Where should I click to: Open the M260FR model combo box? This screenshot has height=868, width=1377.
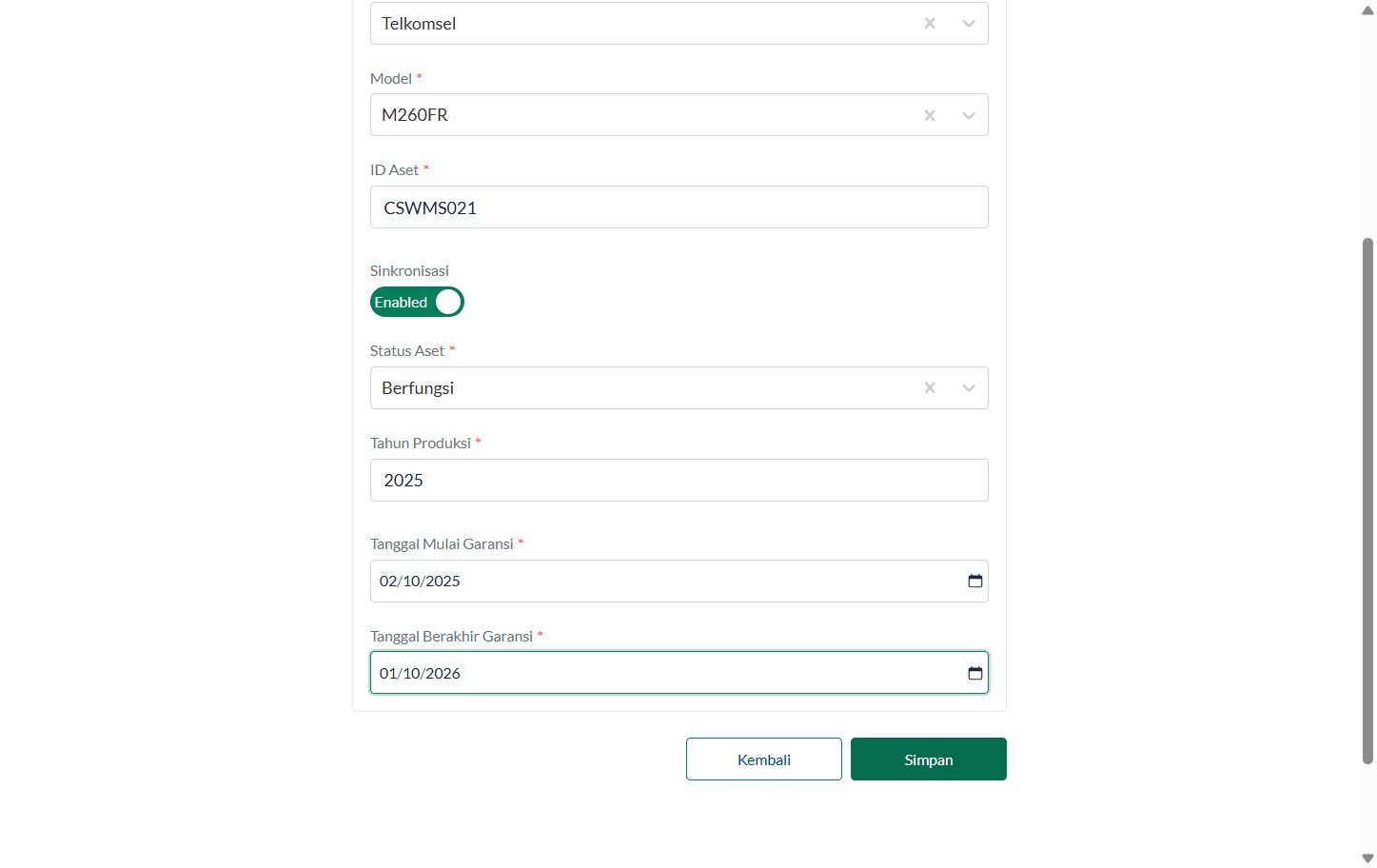pos(679,115)
